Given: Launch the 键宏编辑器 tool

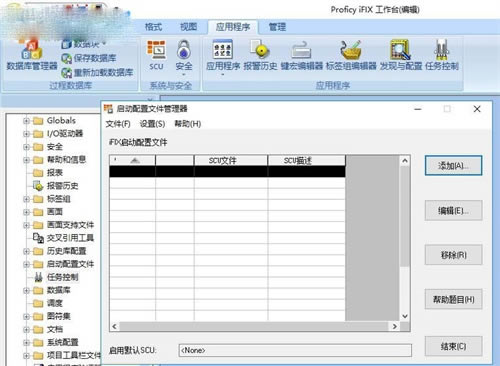Looking at the screenshot, I should [301, 55].
